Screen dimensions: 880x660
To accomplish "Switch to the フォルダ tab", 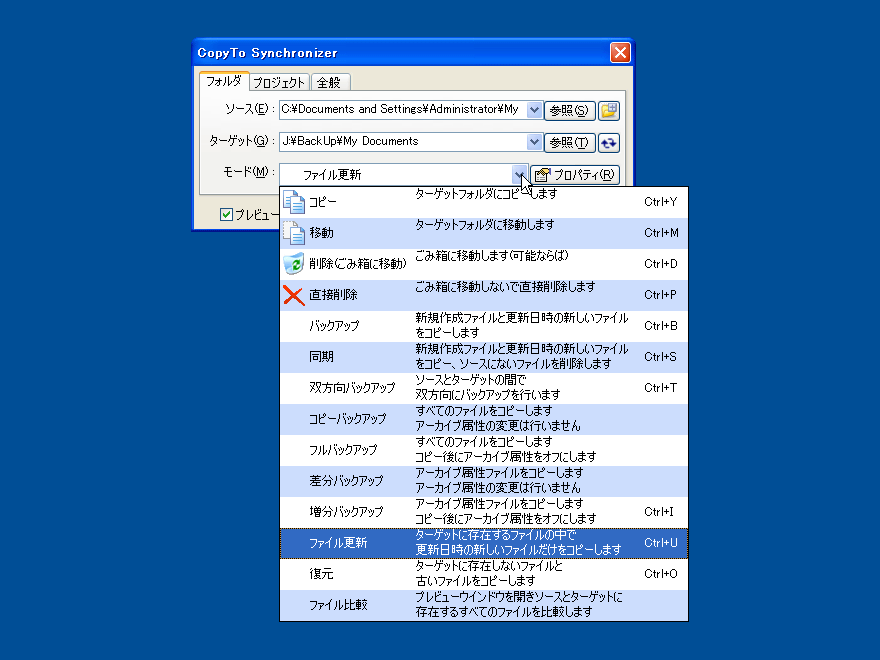I will (223, 81).
